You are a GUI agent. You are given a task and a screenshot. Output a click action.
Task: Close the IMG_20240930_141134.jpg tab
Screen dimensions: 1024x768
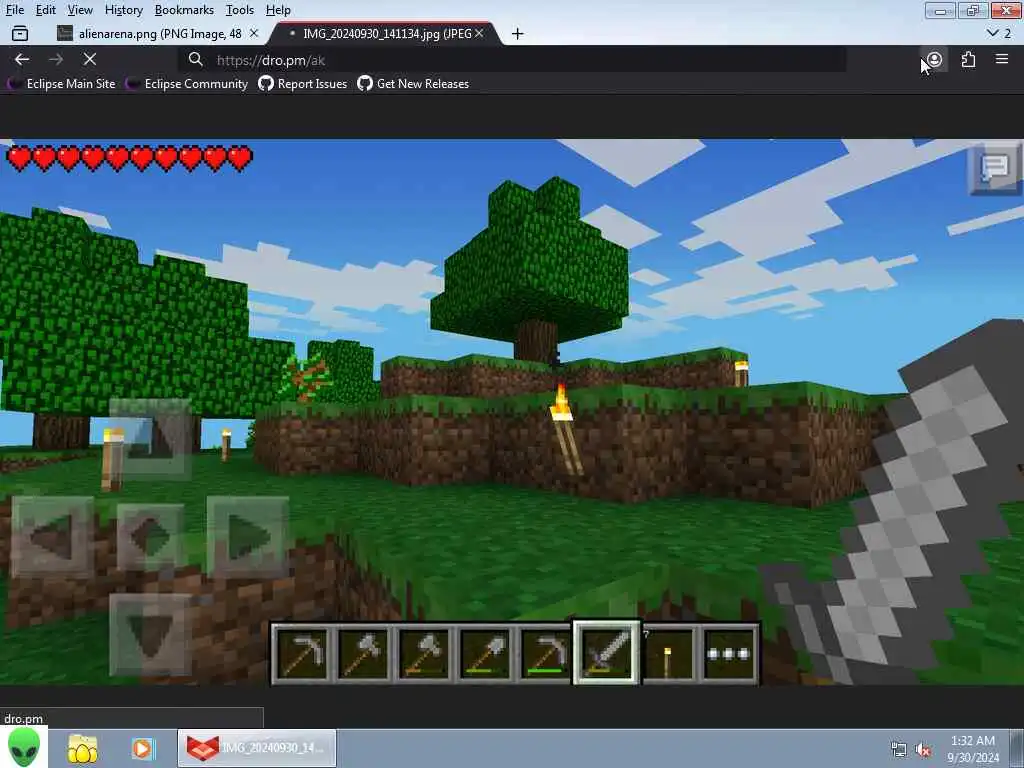(479, 33)
